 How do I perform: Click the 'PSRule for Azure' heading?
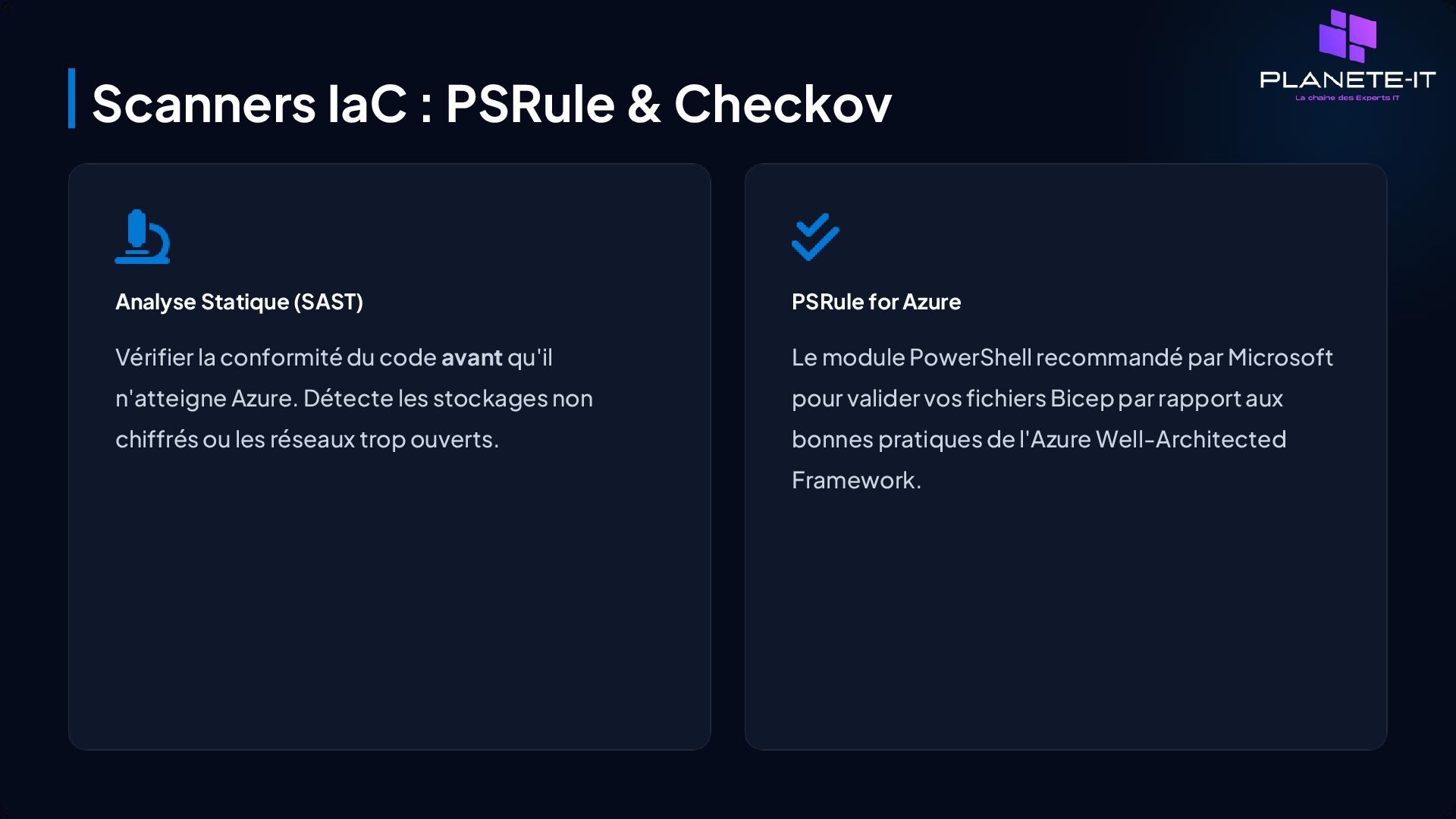[x=876, y=302]
